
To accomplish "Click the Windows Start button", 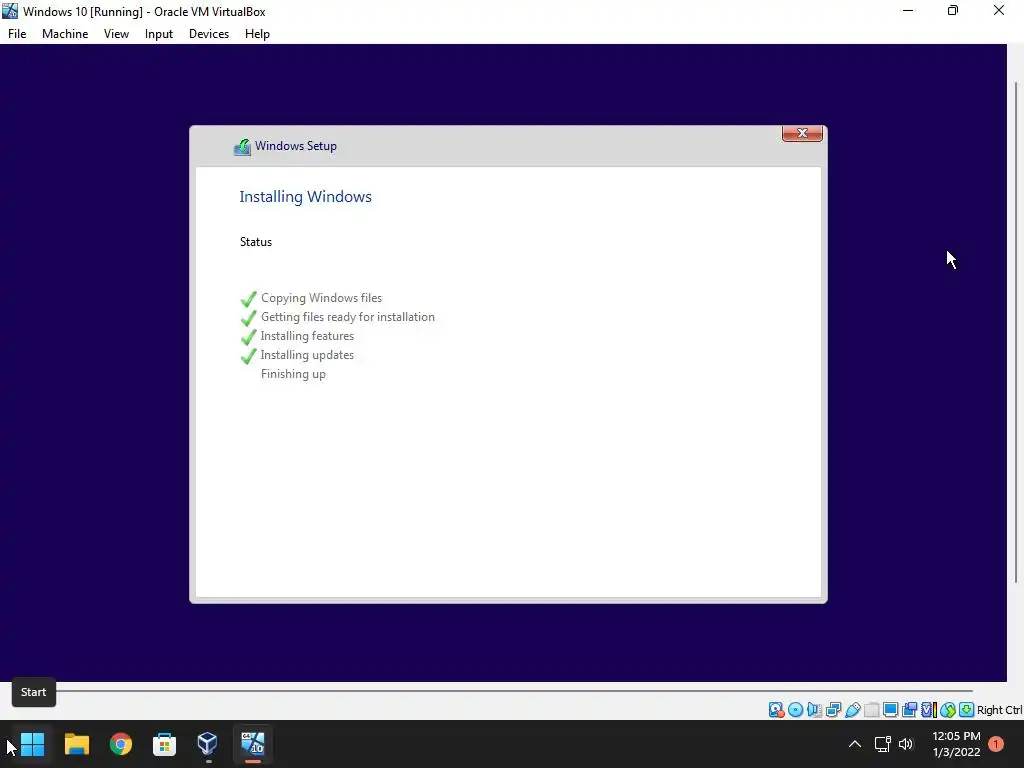I will coord(32,744).
